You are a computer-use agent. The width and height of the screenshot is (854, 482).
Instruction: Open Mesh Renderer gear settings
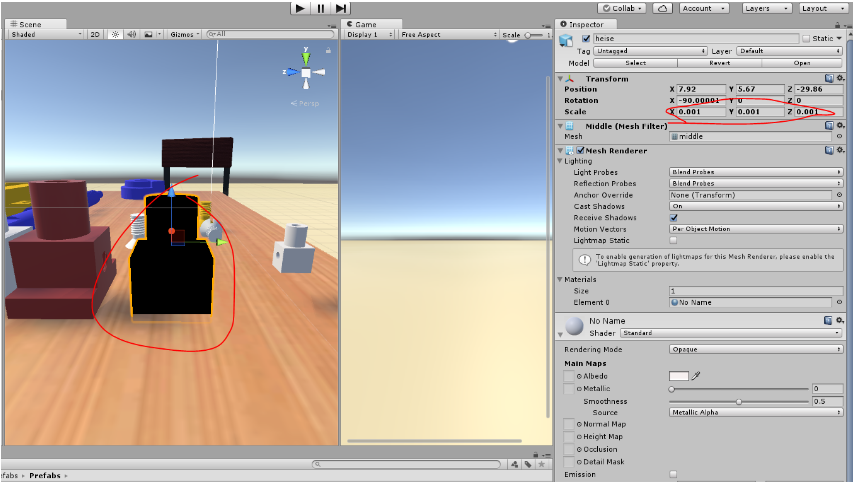point(840,150)
